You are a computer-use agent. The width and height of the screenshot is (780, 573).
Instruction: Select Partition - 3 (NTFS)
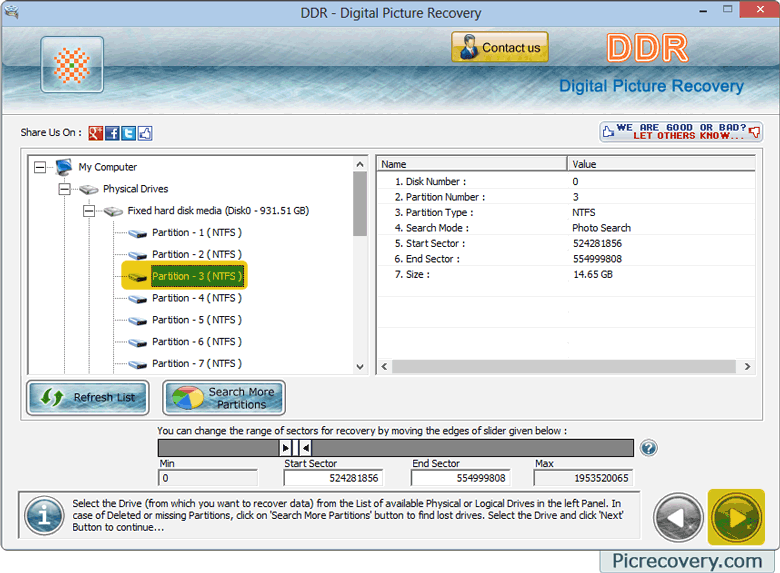point(197,276)
